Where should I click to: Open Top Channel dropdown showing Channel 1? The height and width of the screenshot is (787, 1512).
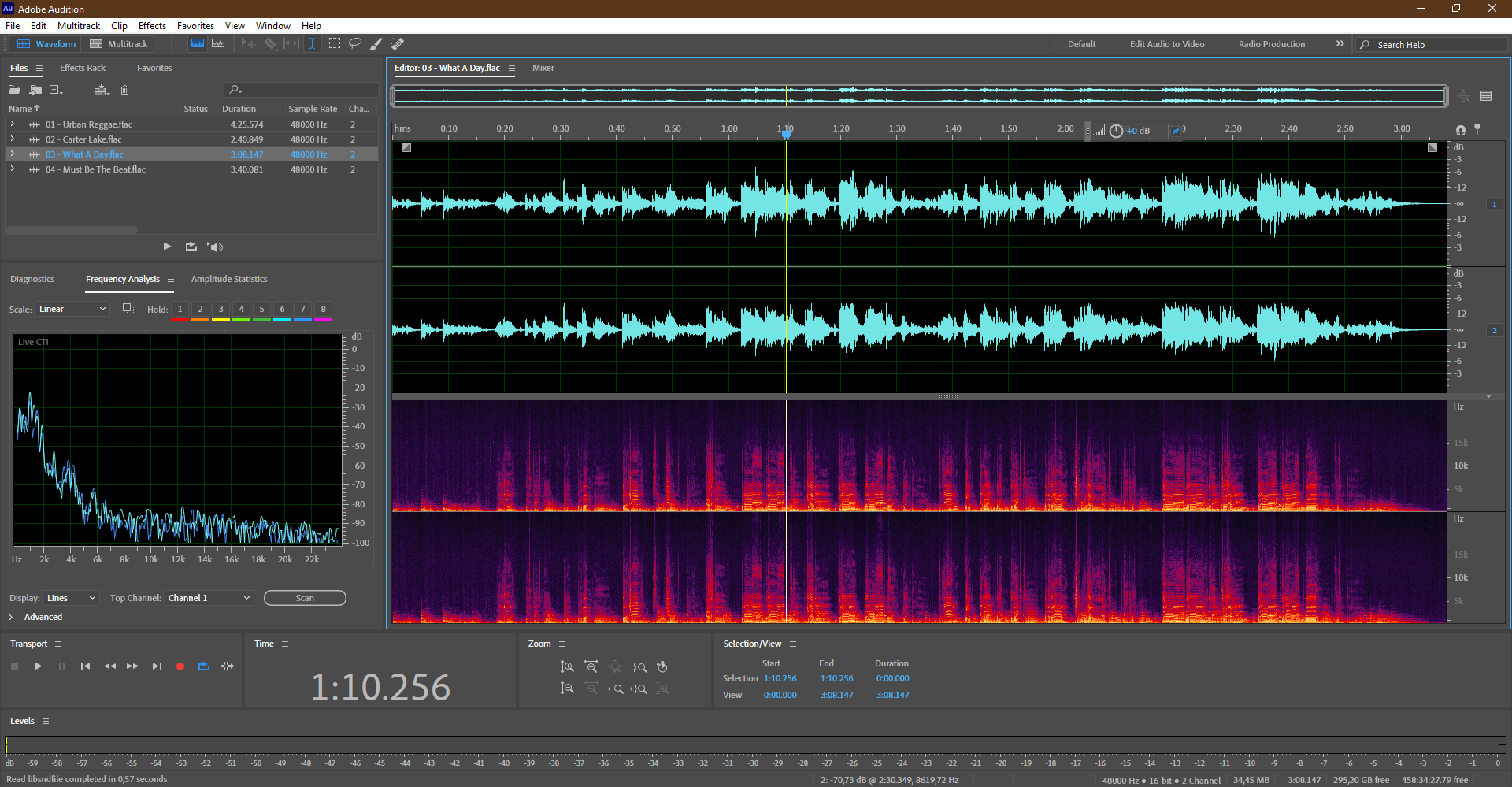209,598
